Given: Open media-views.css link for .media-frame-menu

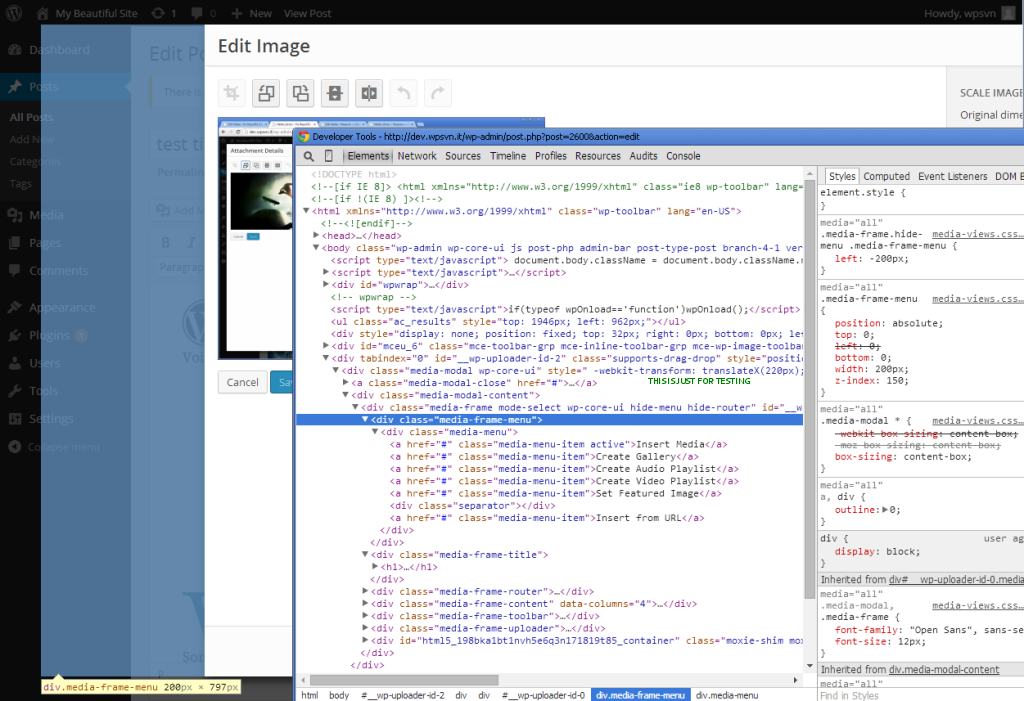Looking at the screenshot, I should pos(978,299).
